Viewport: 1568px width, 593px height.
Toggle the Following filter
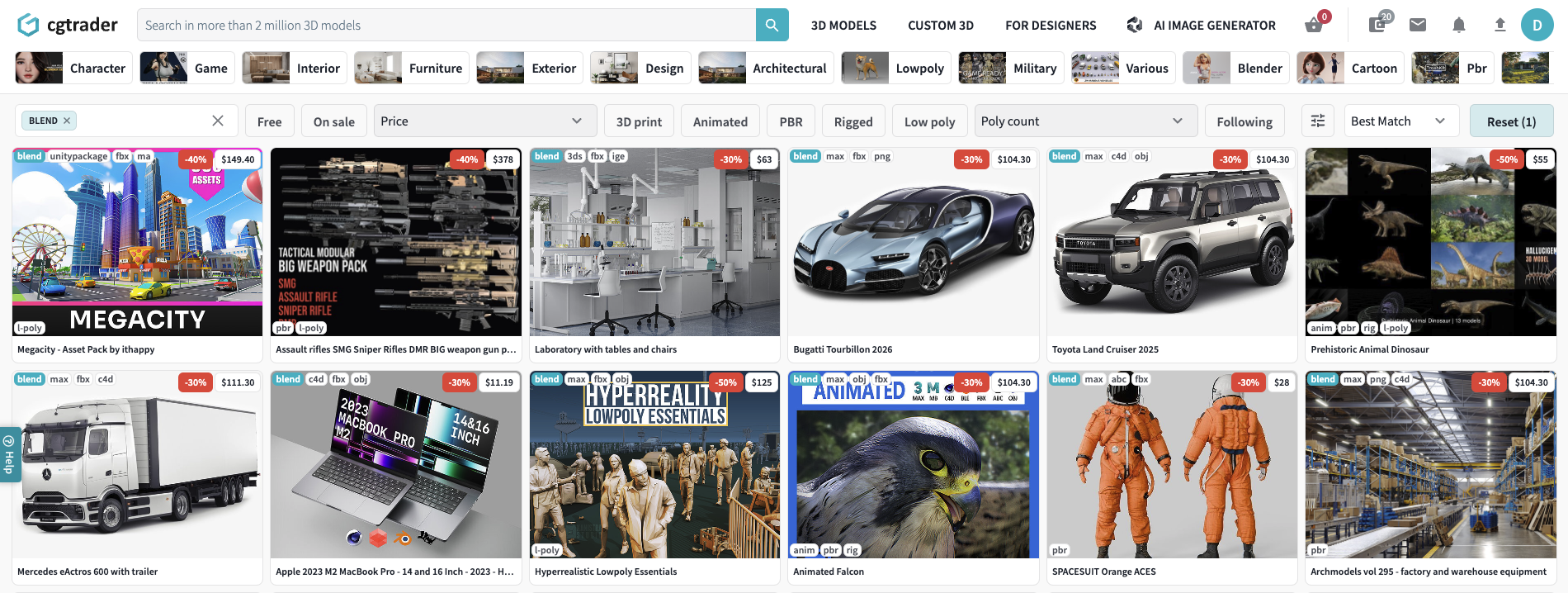coord(1244,121)
